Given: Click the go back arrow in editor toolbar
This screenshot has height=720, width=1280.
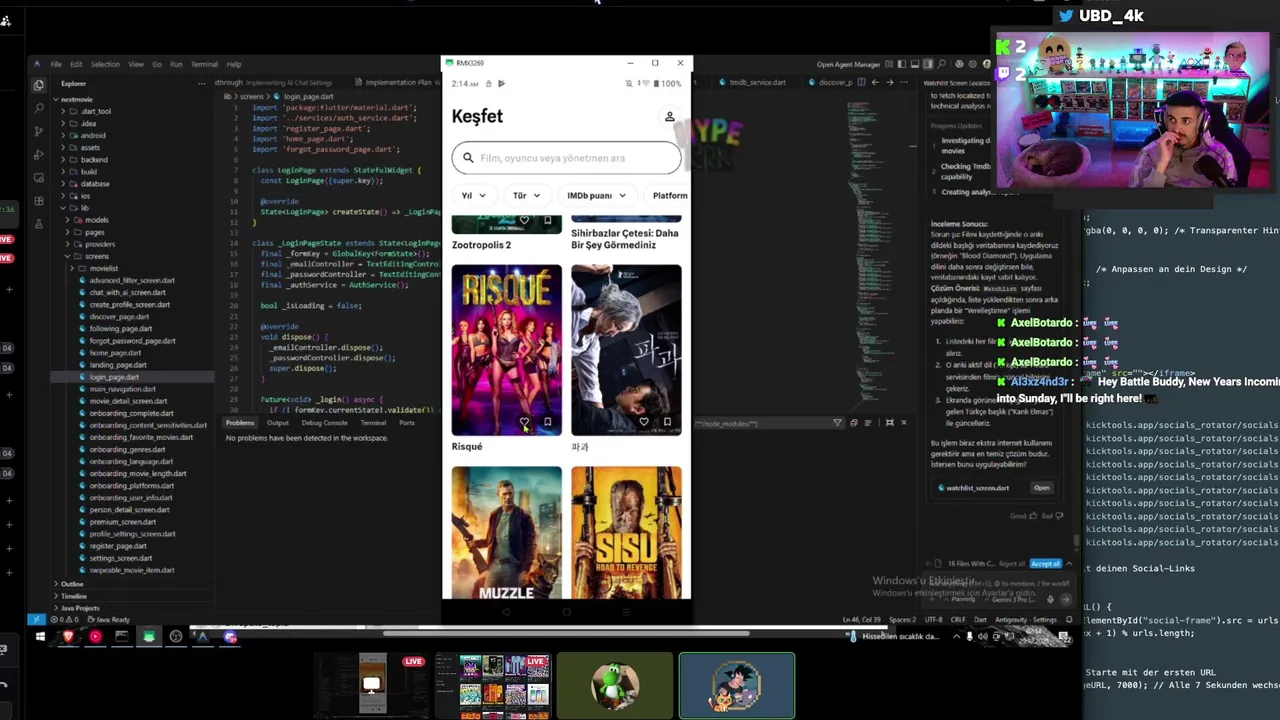Looking at the screenshot, I should click(876, 82).
